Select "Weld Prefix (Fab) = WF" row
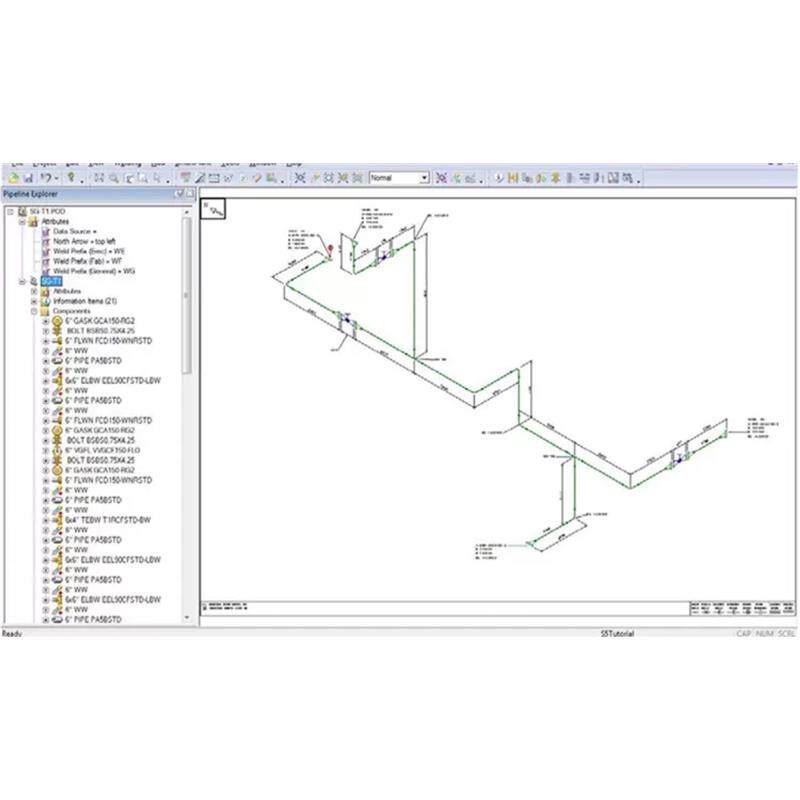 (87, 261)
